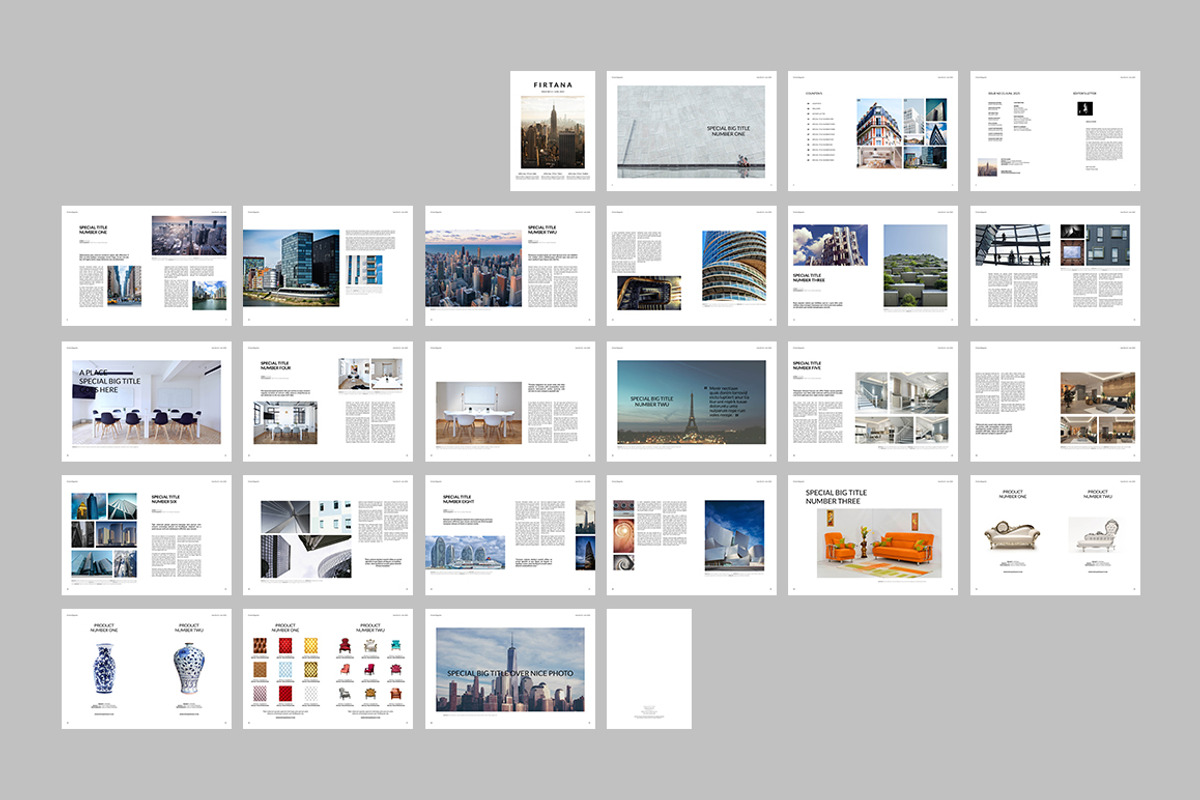Image resolution: width=1200 pixels, height=800 pixels.
Task: Click the SPECIAL TITLE NUMBER SIX heading
Action: 165,499
